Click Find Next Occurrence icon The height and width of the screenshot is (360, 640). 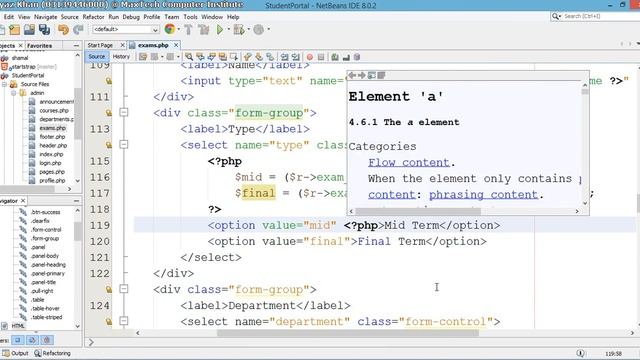211,57
